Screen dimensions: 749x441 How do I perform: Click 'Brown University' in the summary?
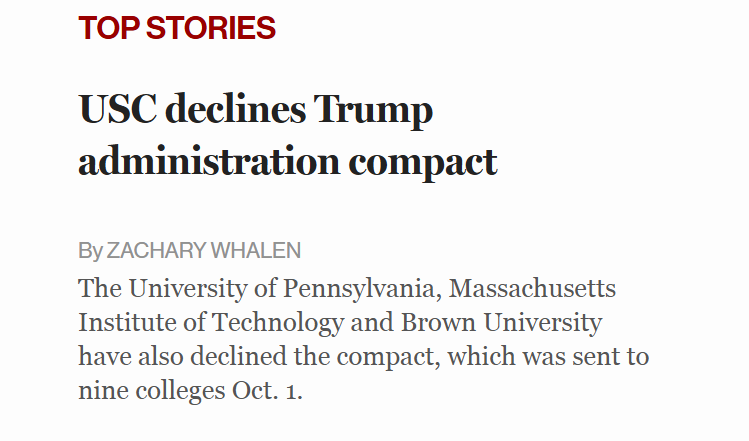(501, 323)
